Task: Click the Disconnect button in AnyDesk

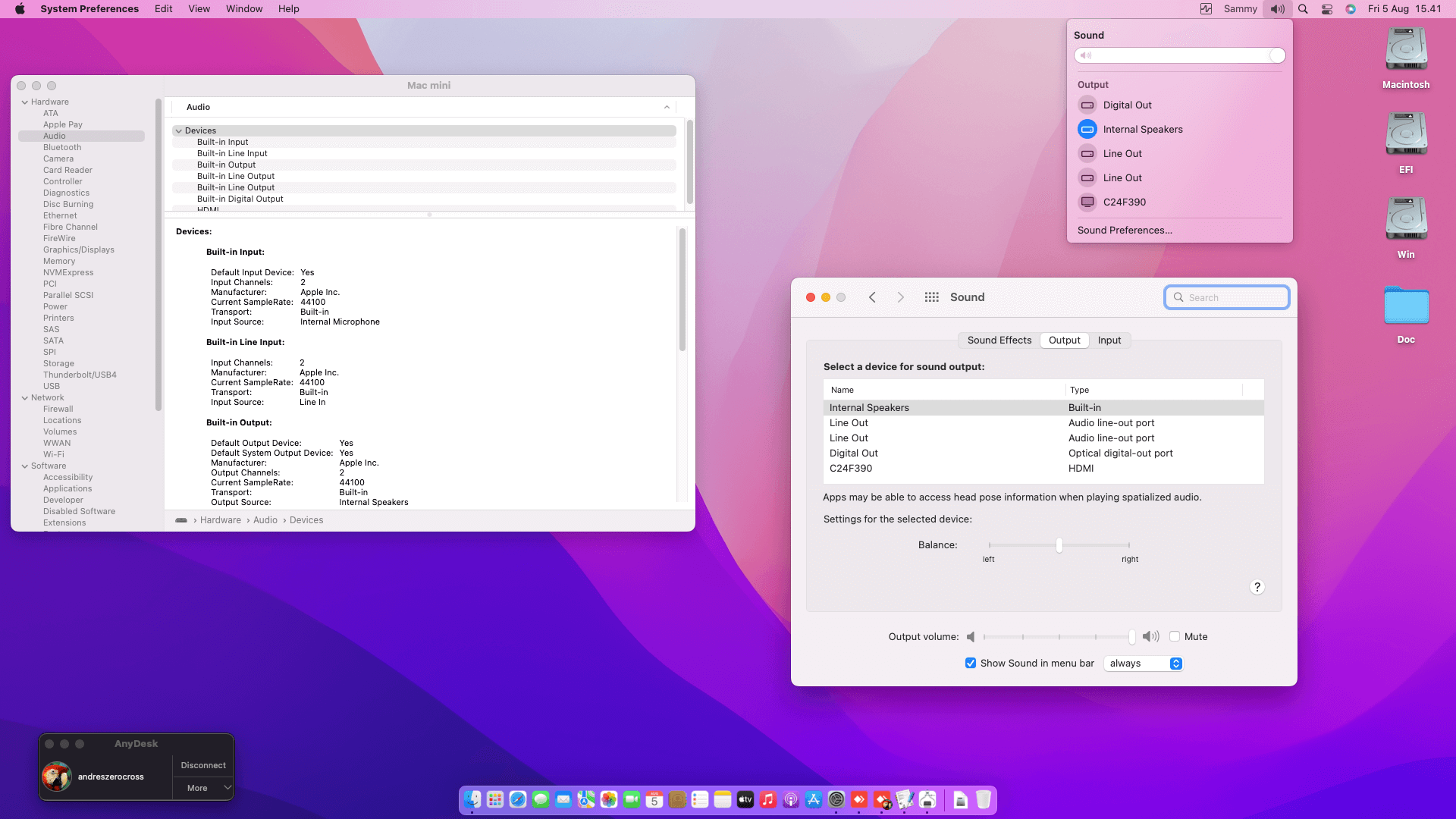Action: [x=203, y=765]
